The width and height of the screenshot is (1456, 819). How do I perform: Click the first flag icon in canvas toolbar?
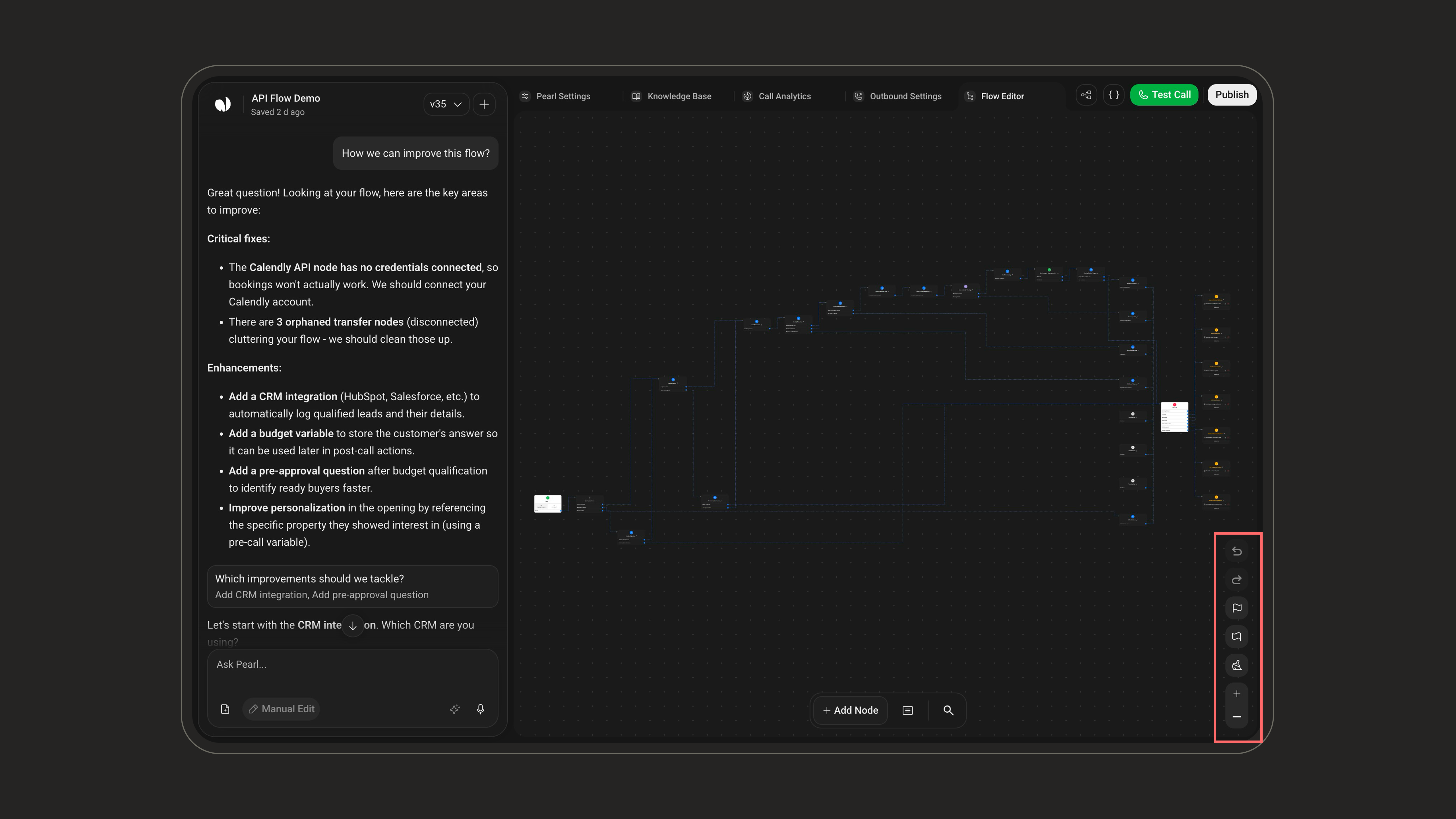tap(1237, 608)
